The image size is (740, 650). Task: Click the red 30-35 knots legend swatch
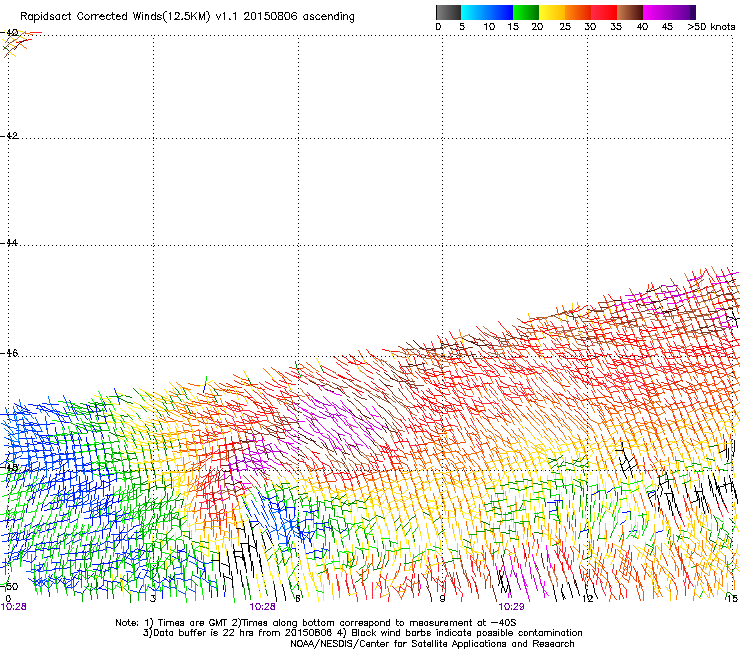(x=604, y=12)
